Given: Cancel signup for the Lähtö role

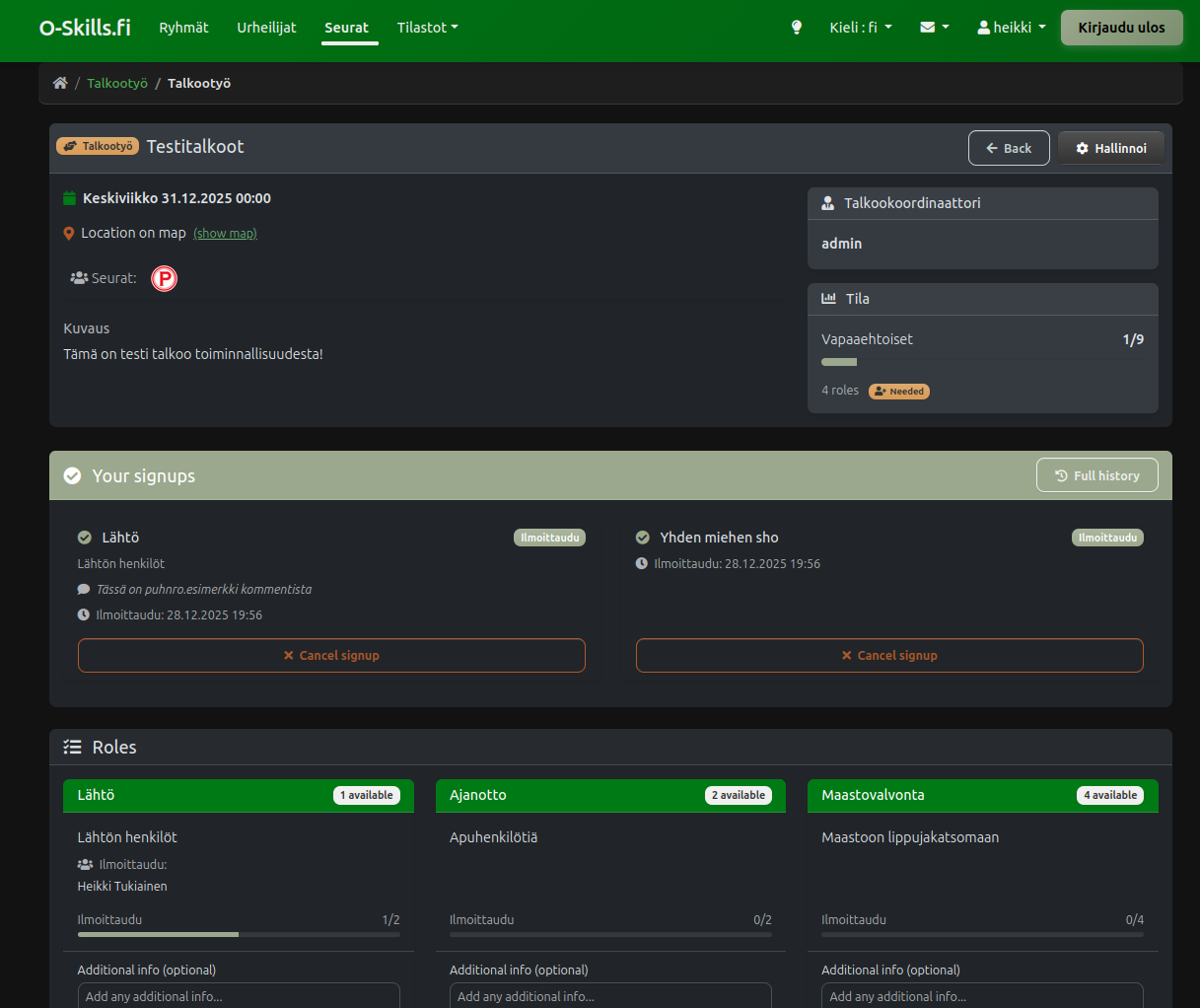Looking at the screenshot, I should (331, 656).
